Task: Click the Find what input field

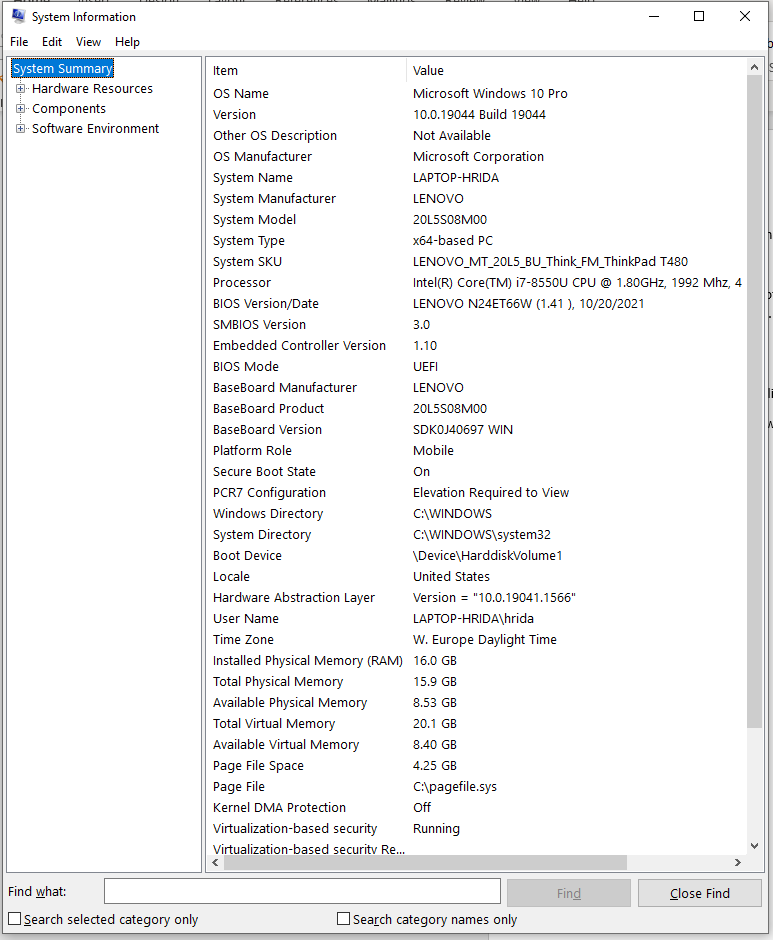Action: [x=302, y=891]
